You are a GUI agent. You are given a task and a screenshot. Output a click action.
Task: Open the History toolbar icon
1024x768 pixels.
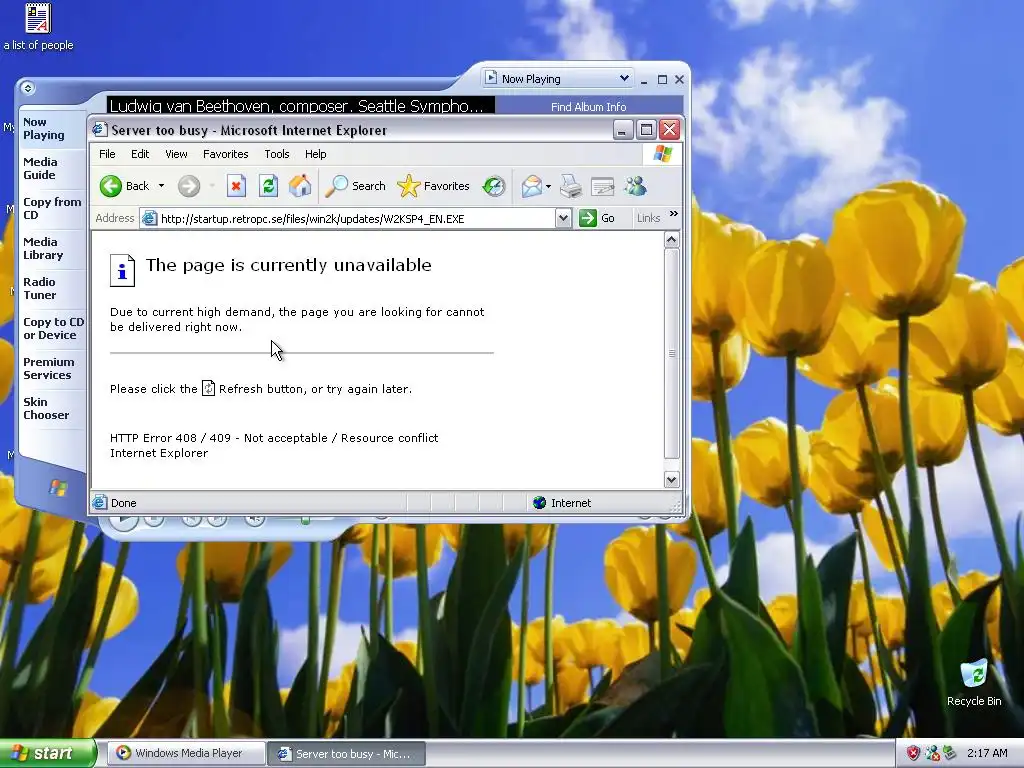pyautogui.click(x=494, y=186)
